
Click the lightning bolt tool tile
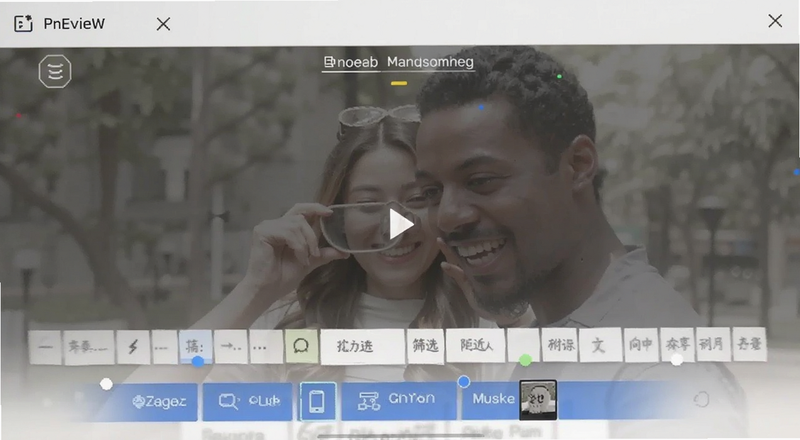click(x=133, y=347)
